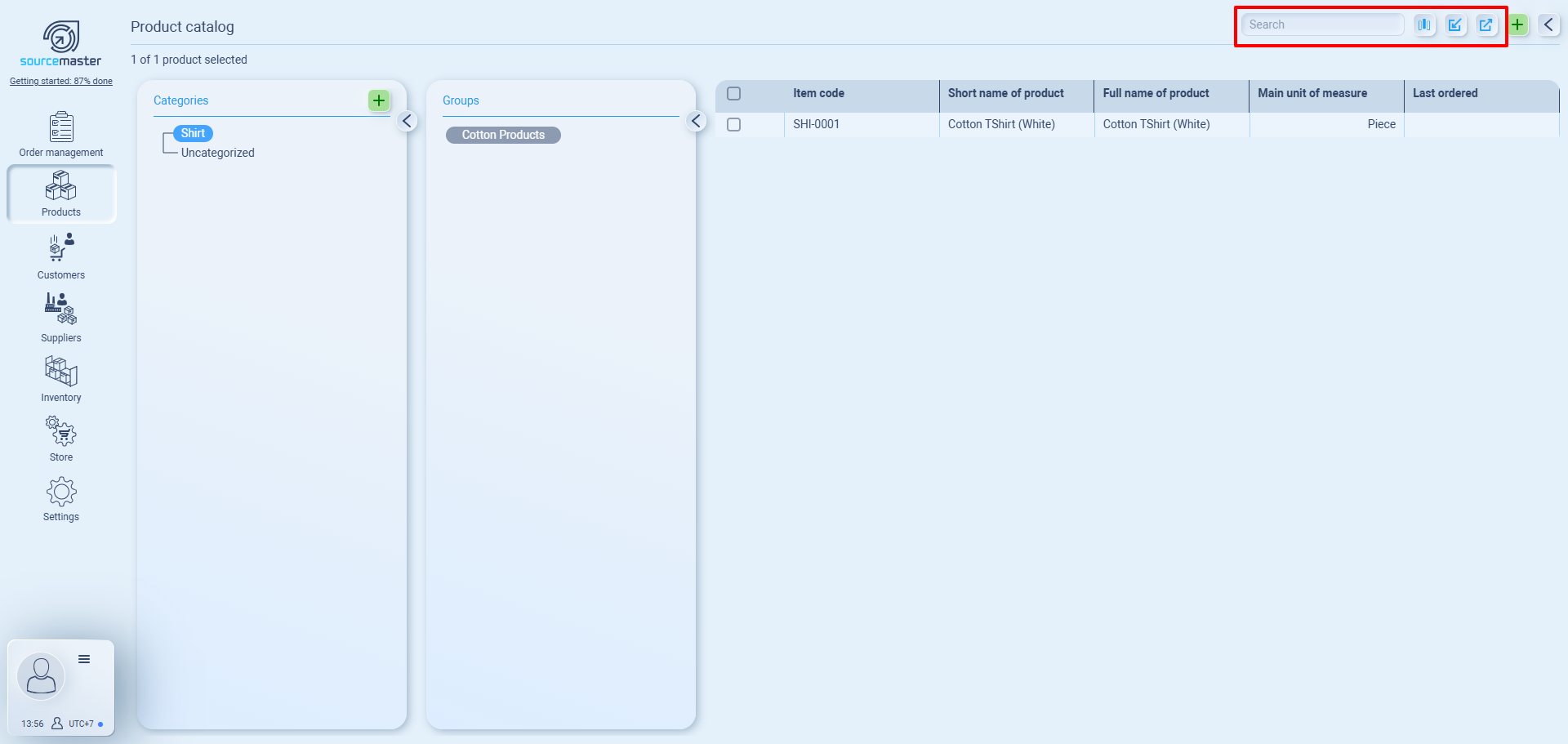The width and height of the screenshot is (1568, 744).
Task: Click the export products icon
Action: 1486,25
